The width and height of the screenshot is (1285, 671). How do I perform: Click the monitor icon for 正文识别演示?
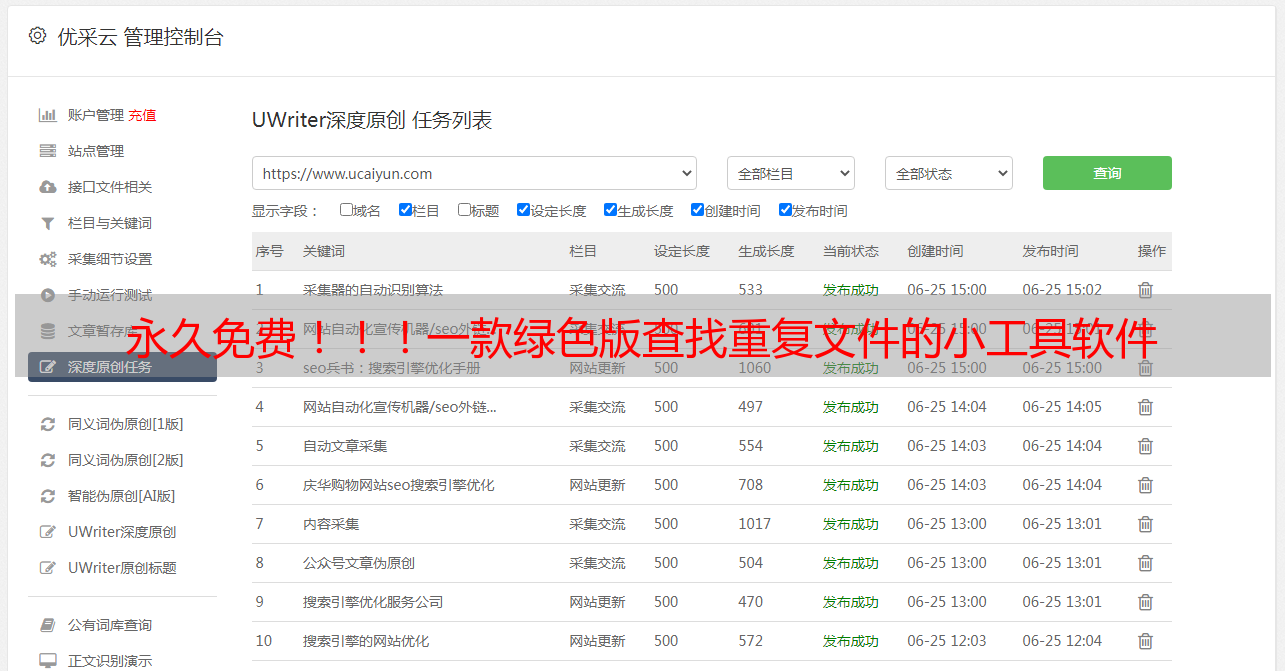47,661
